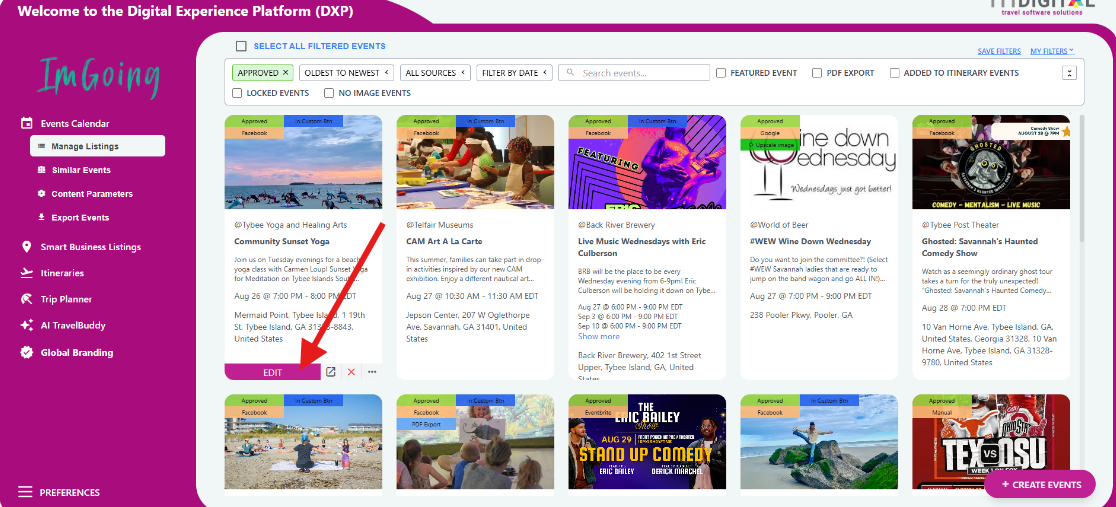Click the @Back River Brewery venue text
This screenshot has width=1116, height=507.
click(617, 225)
